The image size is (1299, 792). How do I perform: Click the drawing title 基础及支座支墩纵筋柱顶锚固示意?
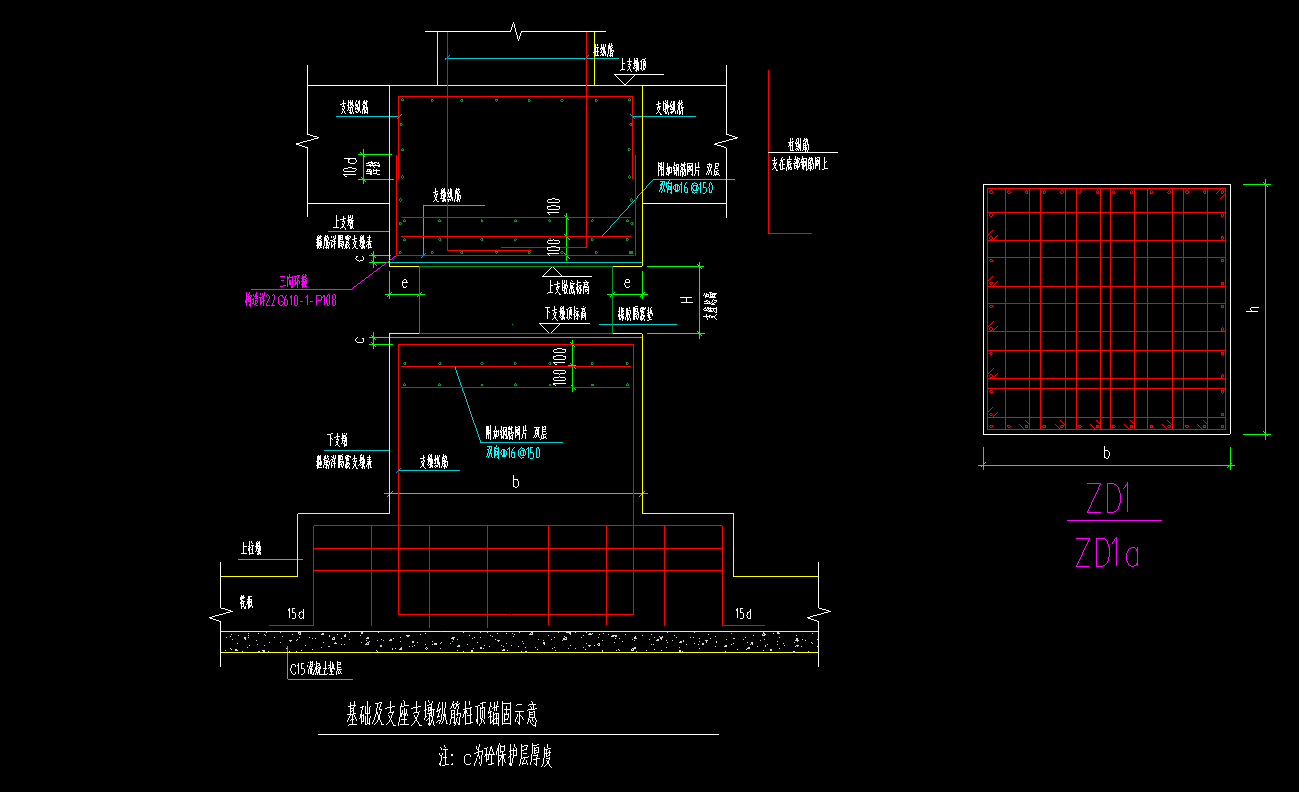tap(444, 714)
